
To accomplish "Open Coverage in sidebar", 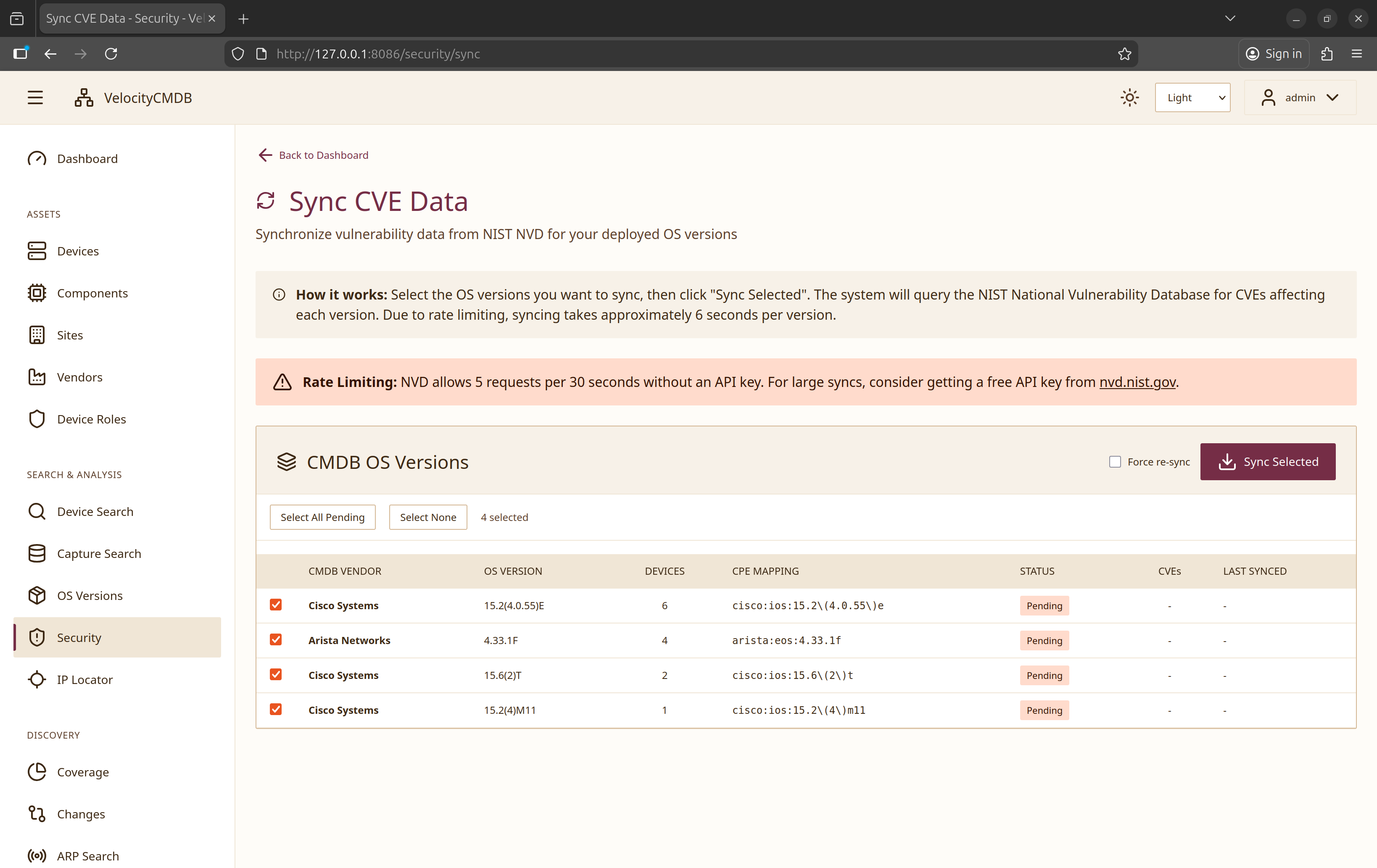I will (117, 772).
